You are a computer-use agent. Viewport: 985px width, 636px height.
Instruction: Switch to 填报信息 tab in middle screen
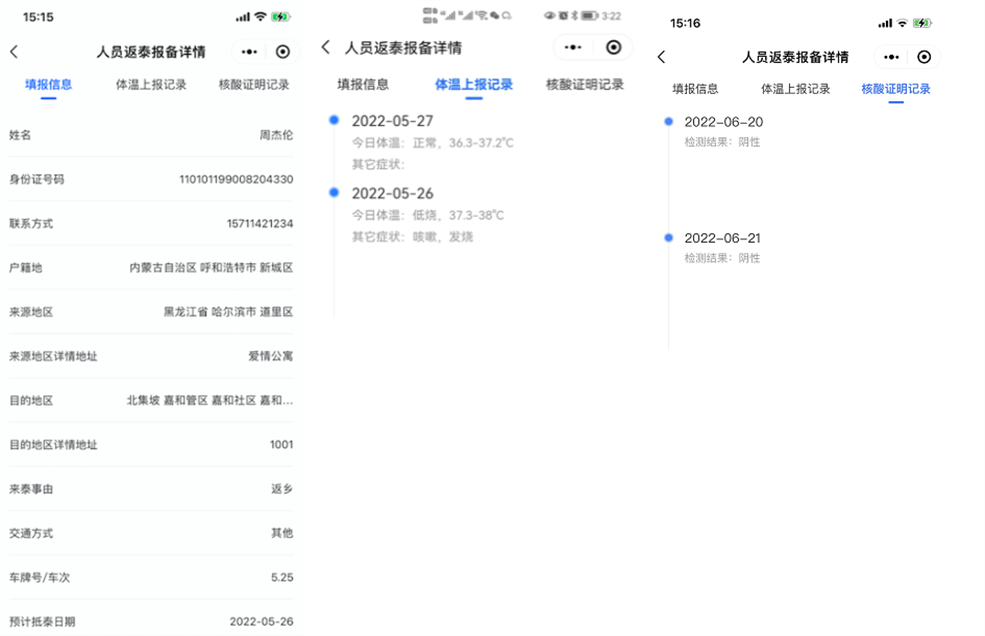tap(363, 84)
